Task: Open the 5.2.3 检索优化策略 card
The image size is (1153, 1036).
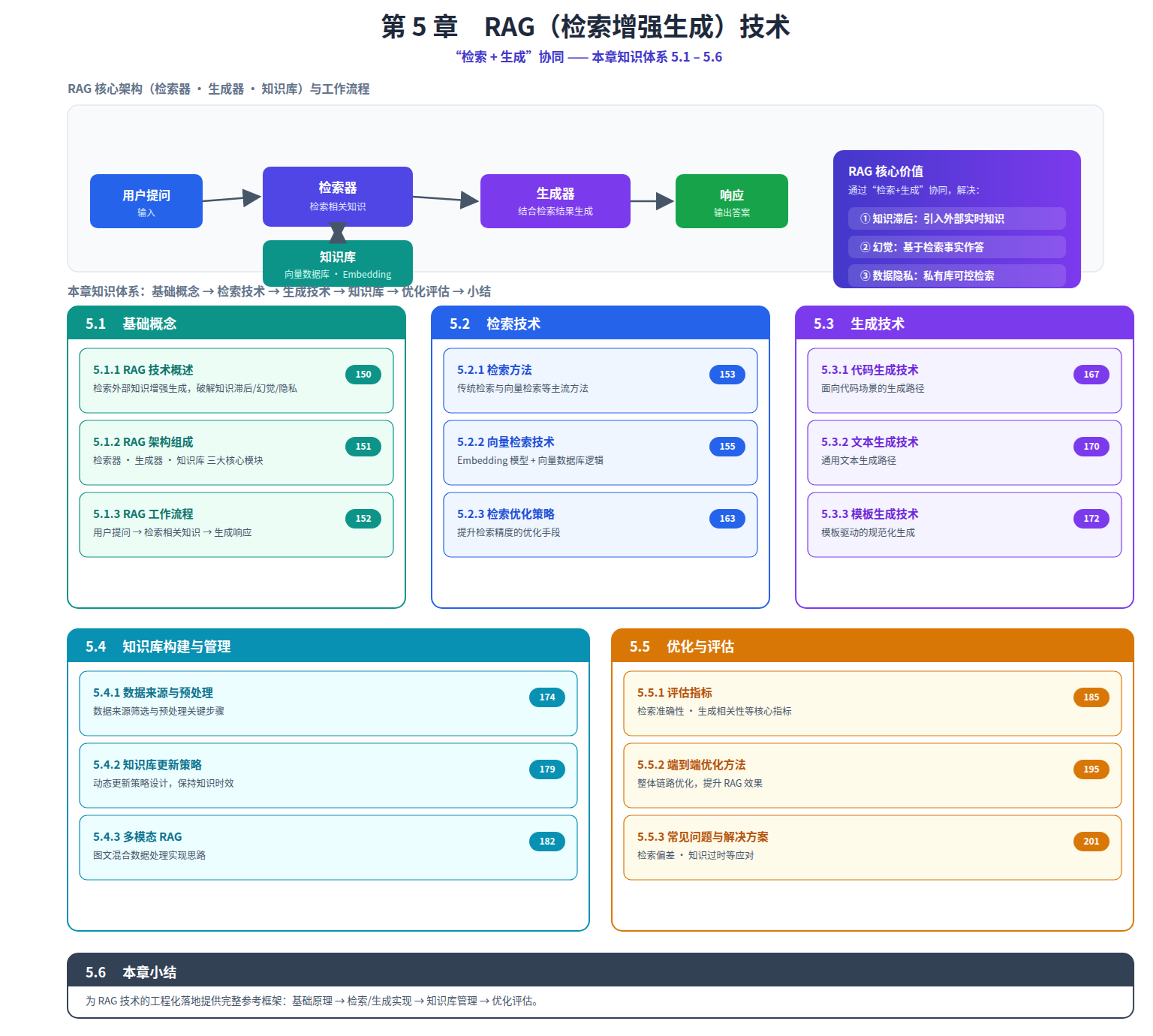Action: (x=601, y=525)
